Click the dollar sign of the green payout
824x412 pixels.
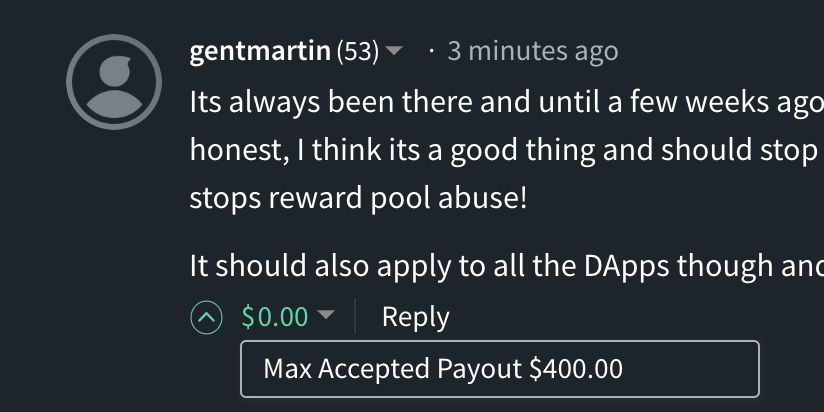(x=248, y=317)
